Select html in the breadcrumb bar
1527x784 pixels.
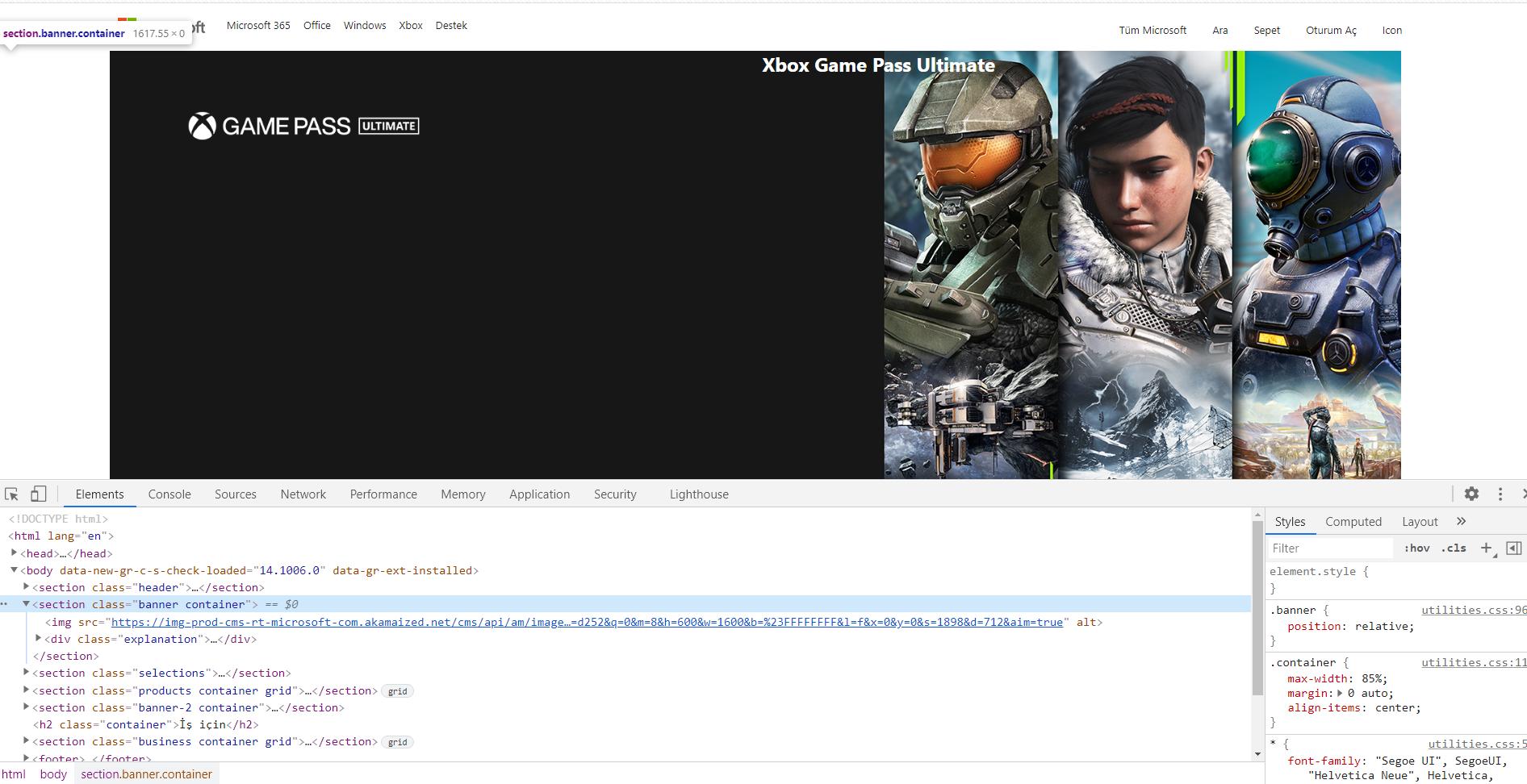coord(14,774)
